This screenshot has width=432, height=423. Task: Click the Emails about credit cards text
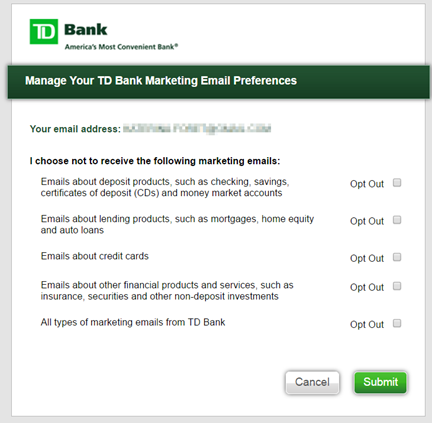95,256
